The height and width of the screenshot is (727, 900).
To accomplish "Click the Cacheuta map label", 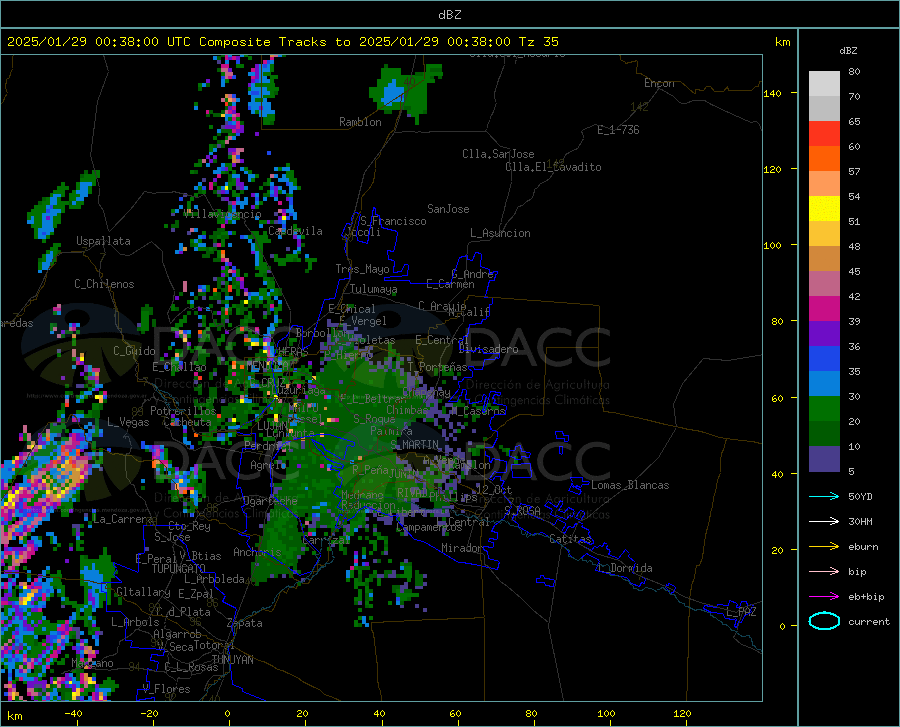I will tap(188, 422).
